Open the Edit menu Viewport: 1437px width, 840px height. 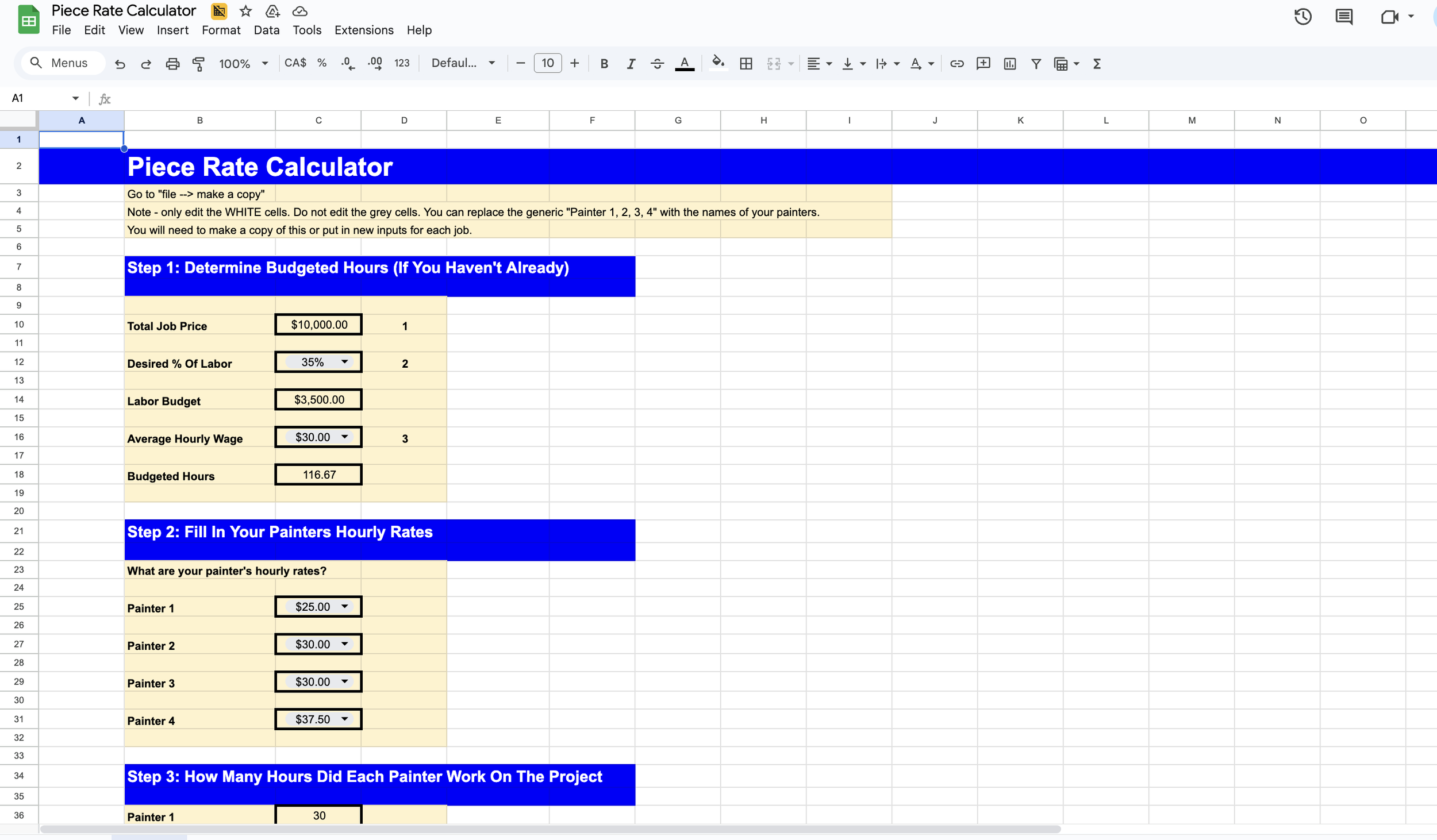pyautogui.click(x=94, y=30)
